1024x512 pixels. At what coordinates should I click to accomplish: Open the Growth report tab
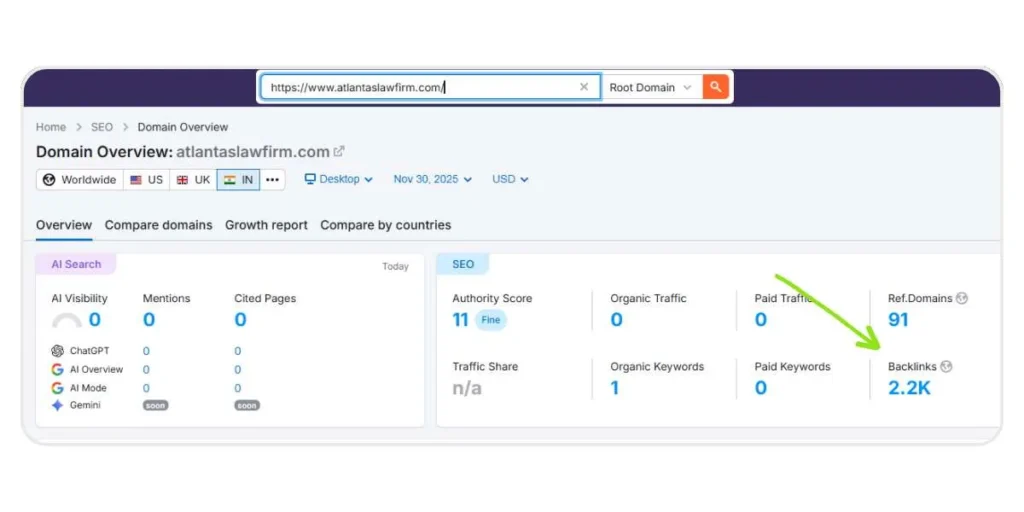266,225
